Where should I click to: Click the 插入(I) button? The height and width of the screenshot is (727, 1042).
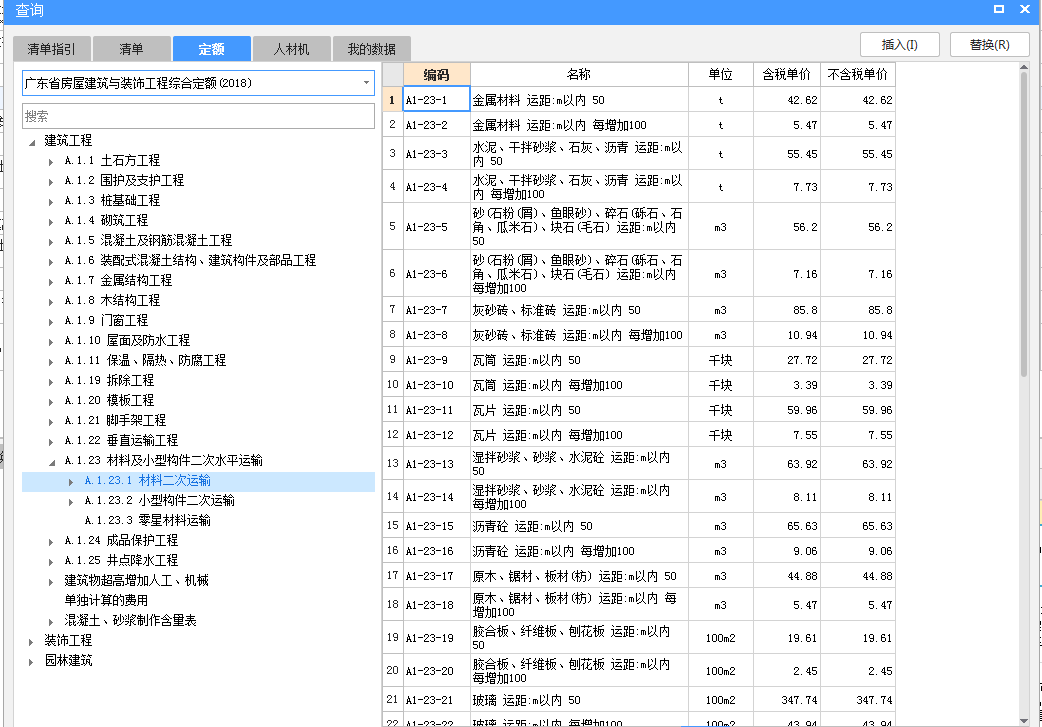(900, 45)
